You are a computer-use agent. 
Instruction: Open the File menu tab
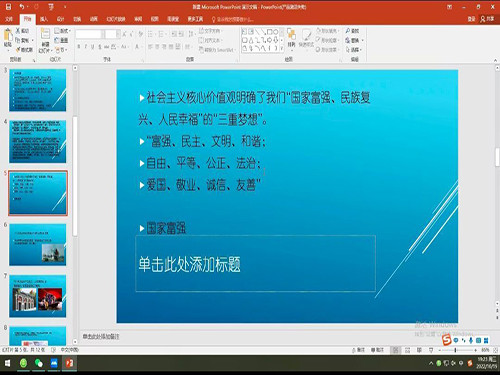[9, 19]
